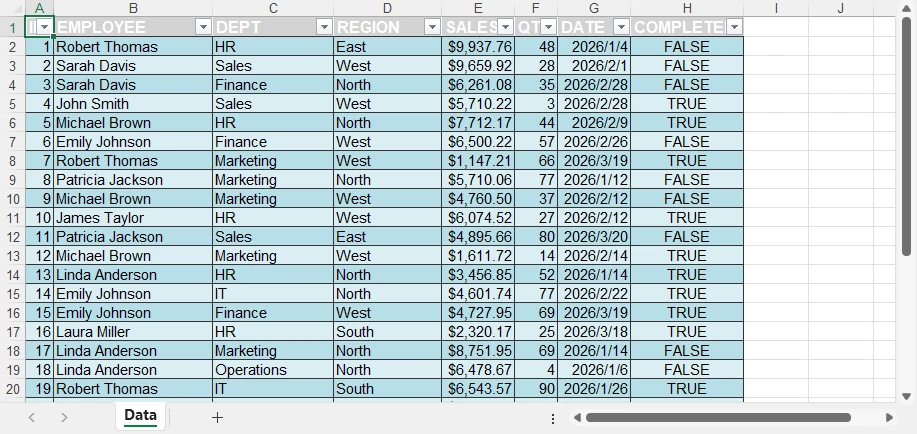Switch to the Data sheet tab
Image resolution: width=917 pixels, height=434 pixels.
point(140,416)
